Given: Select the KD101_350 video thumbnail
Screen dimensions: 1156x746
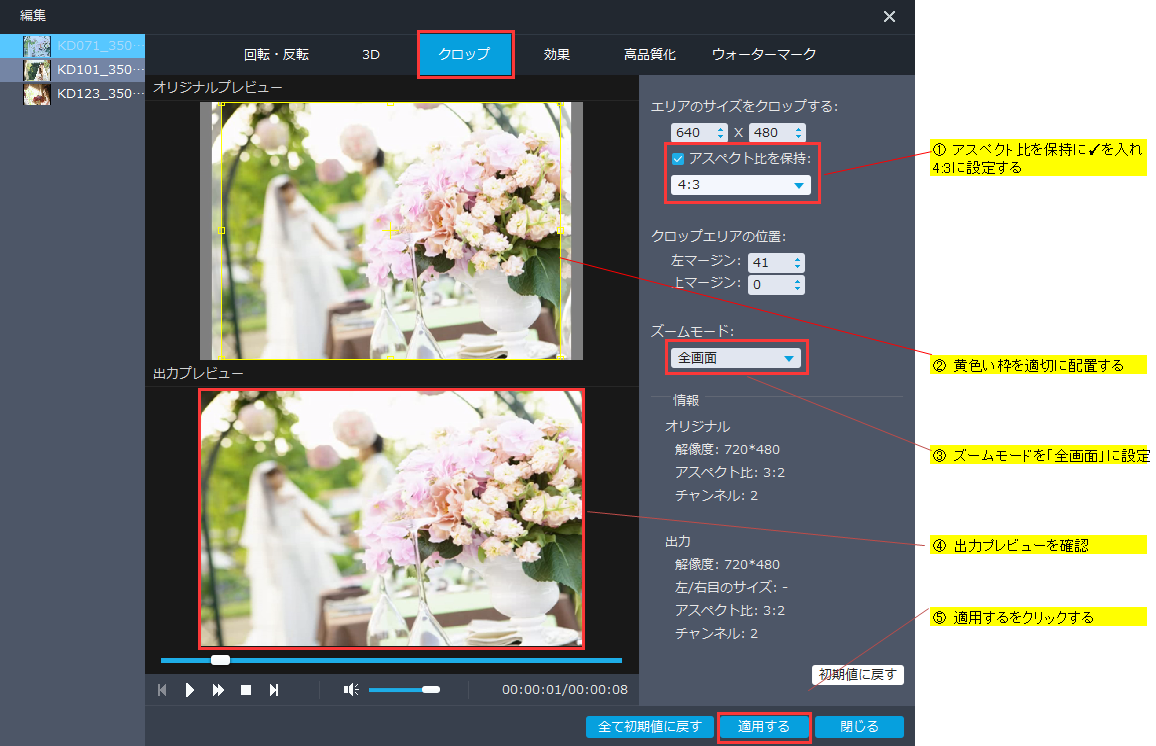Looking at the screenshot, I should [x=38, y=70].
